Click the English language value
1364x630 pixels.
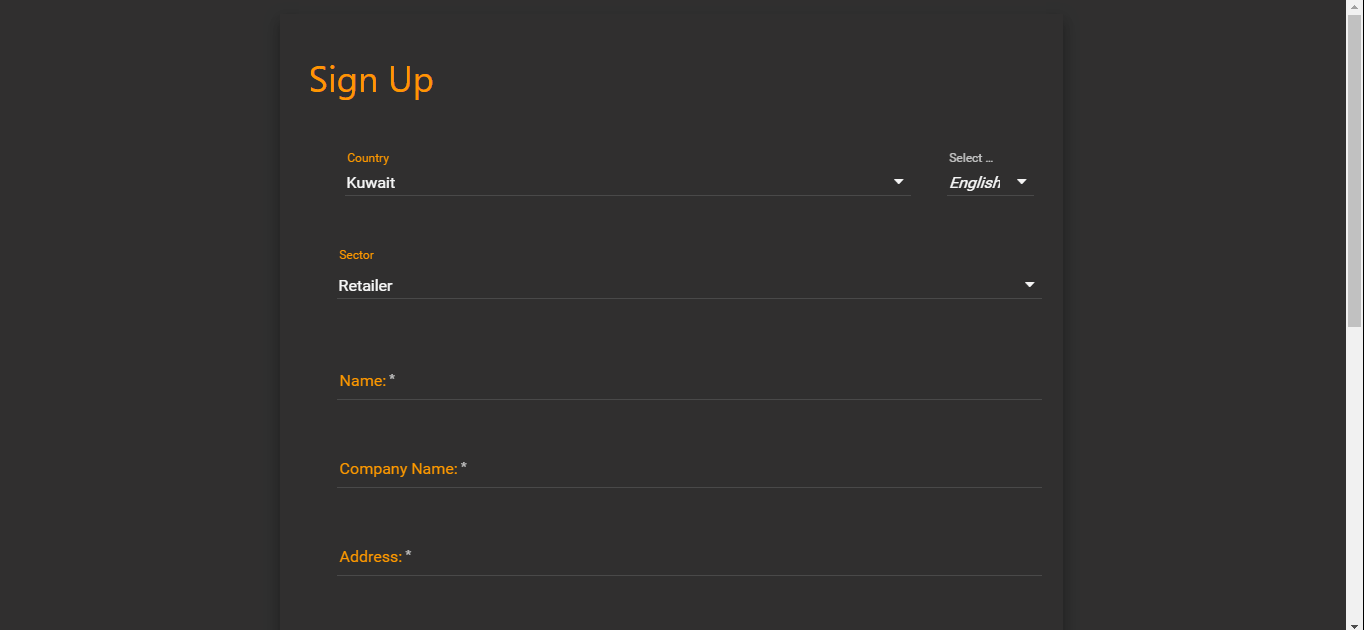point(974,183)
